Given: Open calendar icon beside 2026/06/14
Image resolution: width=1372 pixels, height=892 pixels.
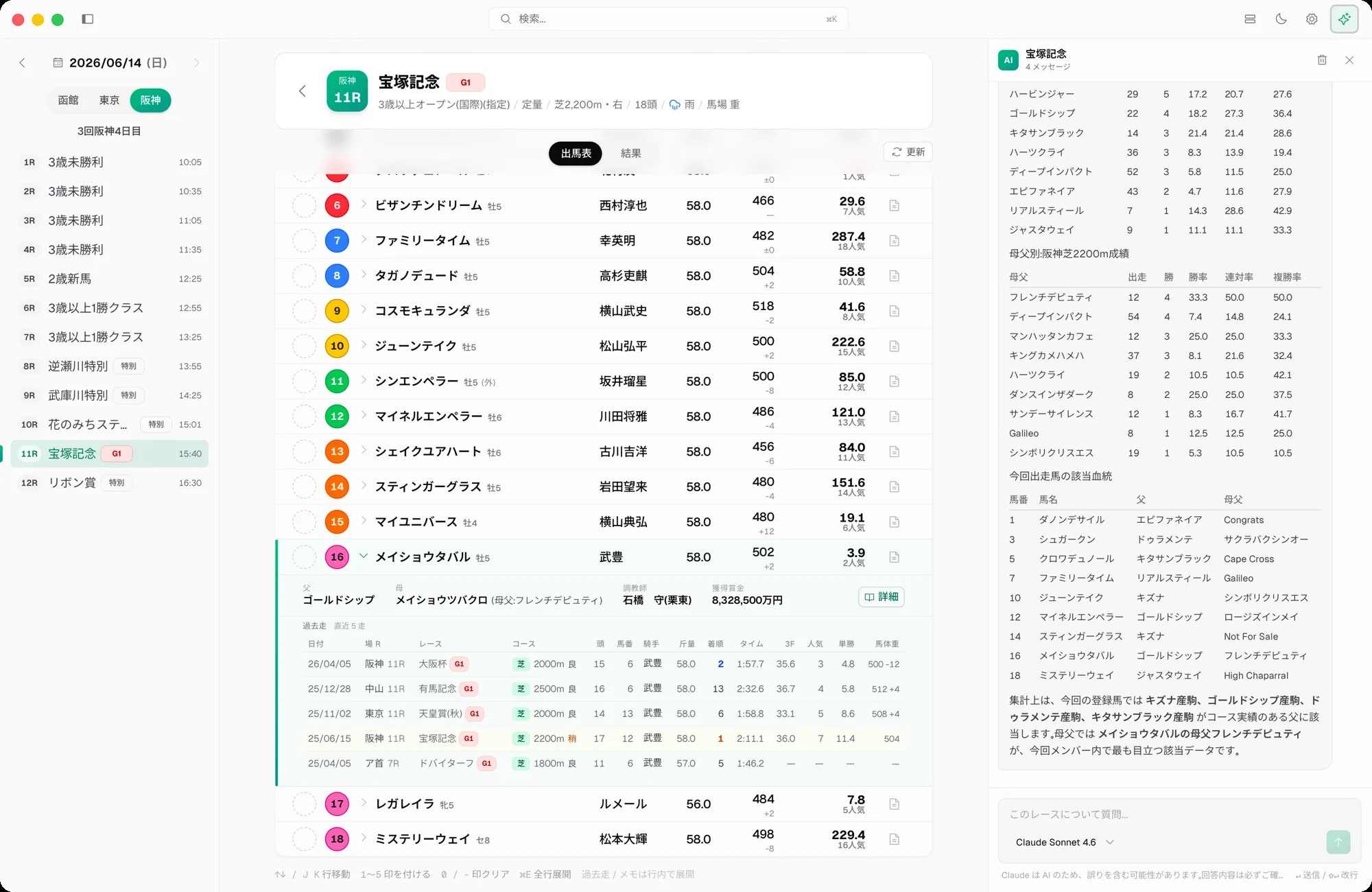Looking at the screenshot, I should [58, 62].
